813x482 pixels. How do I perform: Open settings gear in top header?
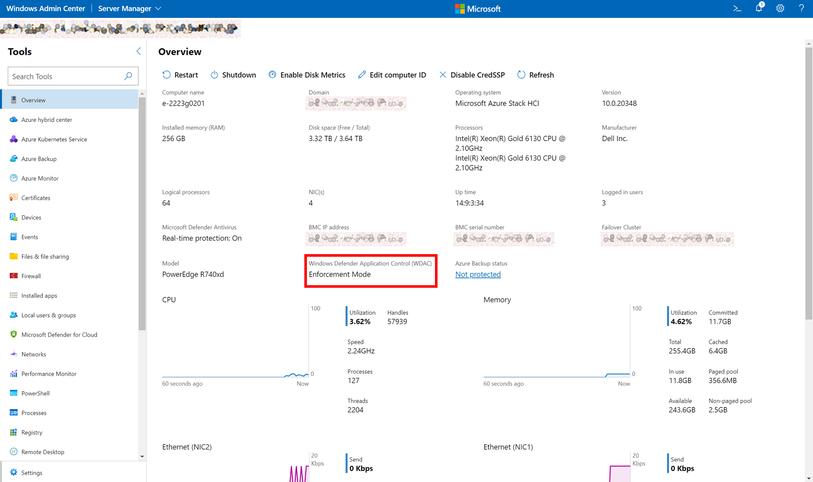point(780,8)
